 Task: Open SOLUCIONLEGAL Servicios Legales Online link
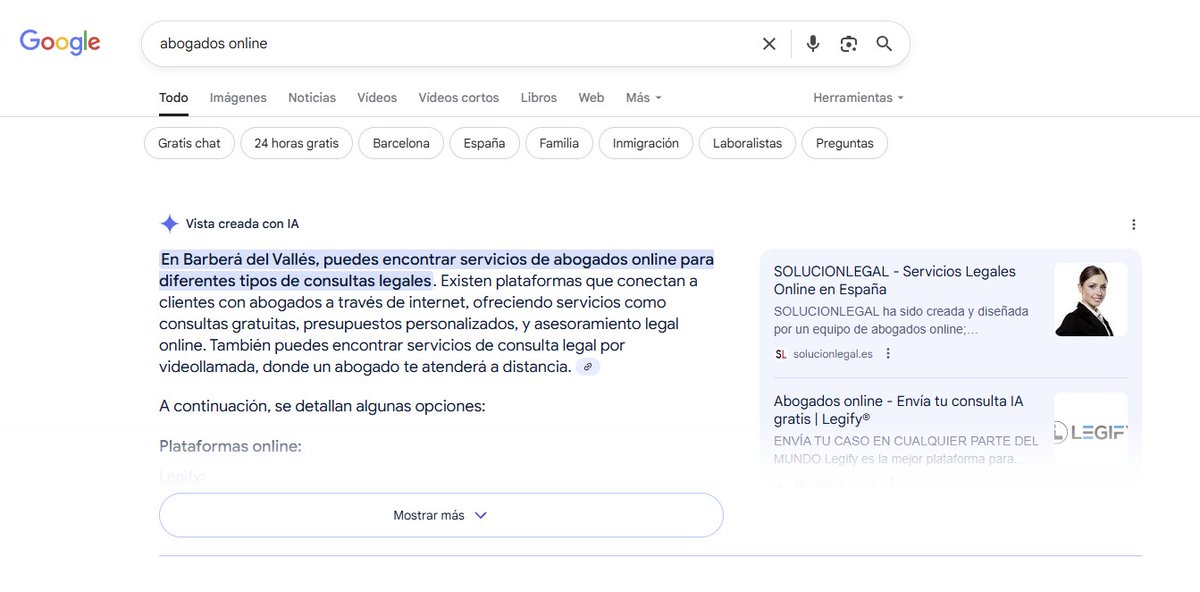895,280
